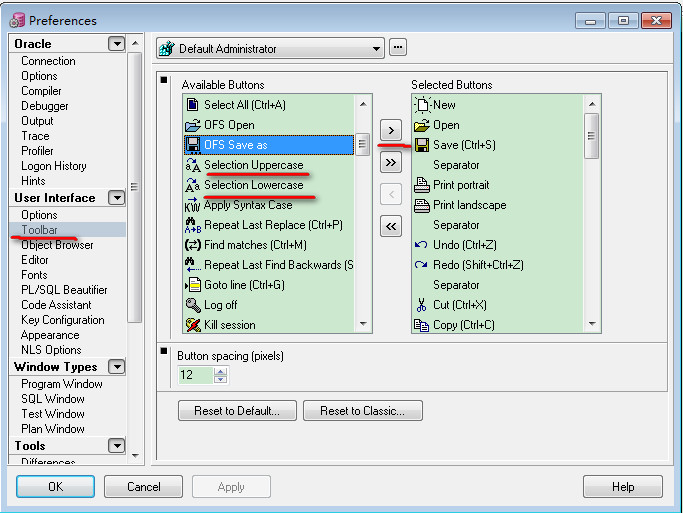Image resolution: width=683 pixels, height=513 pixels.
Task: Click the Cancel button
Action: (143, 486)
